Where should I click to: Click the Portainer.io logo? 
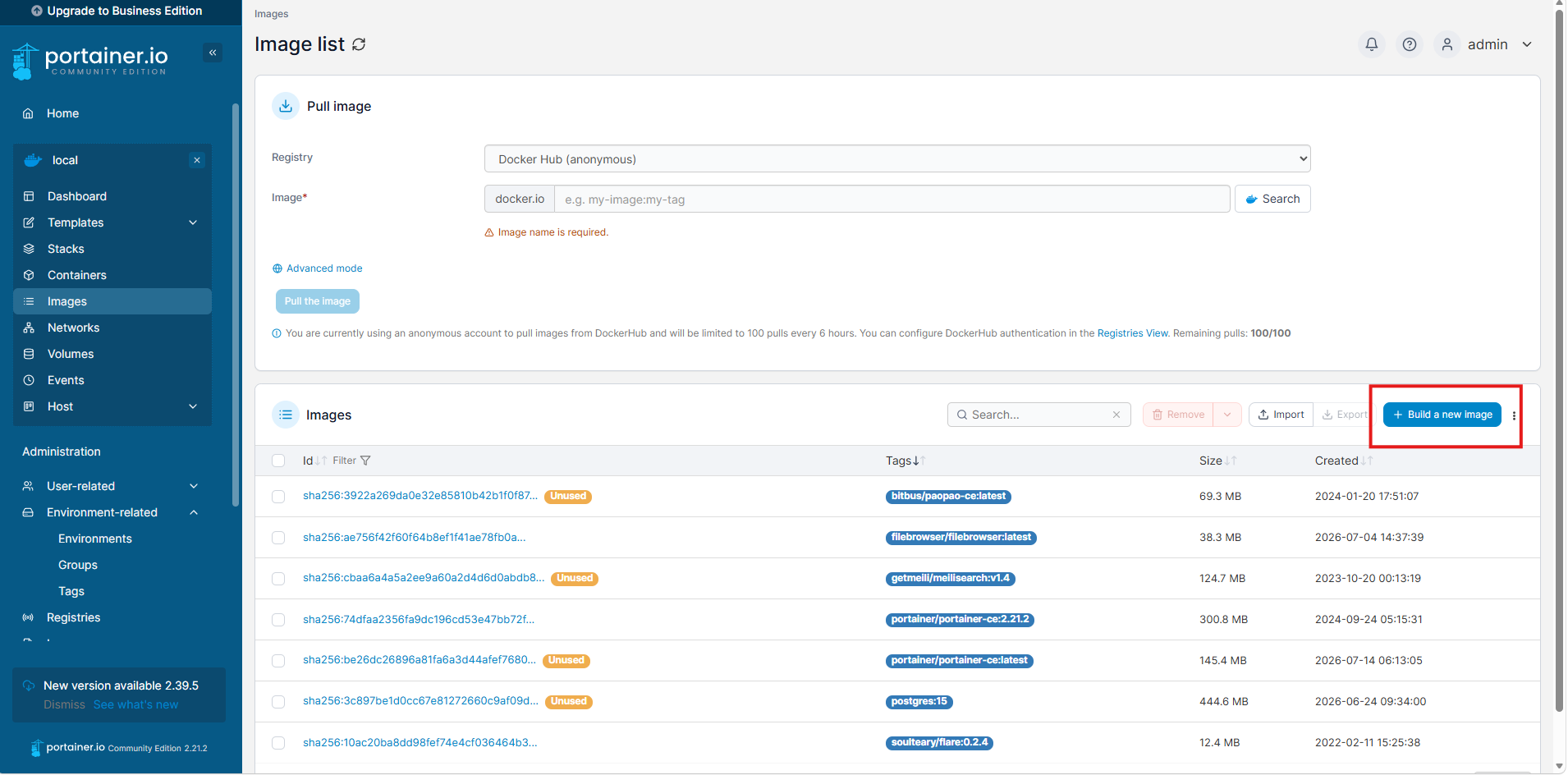[90, 61]
